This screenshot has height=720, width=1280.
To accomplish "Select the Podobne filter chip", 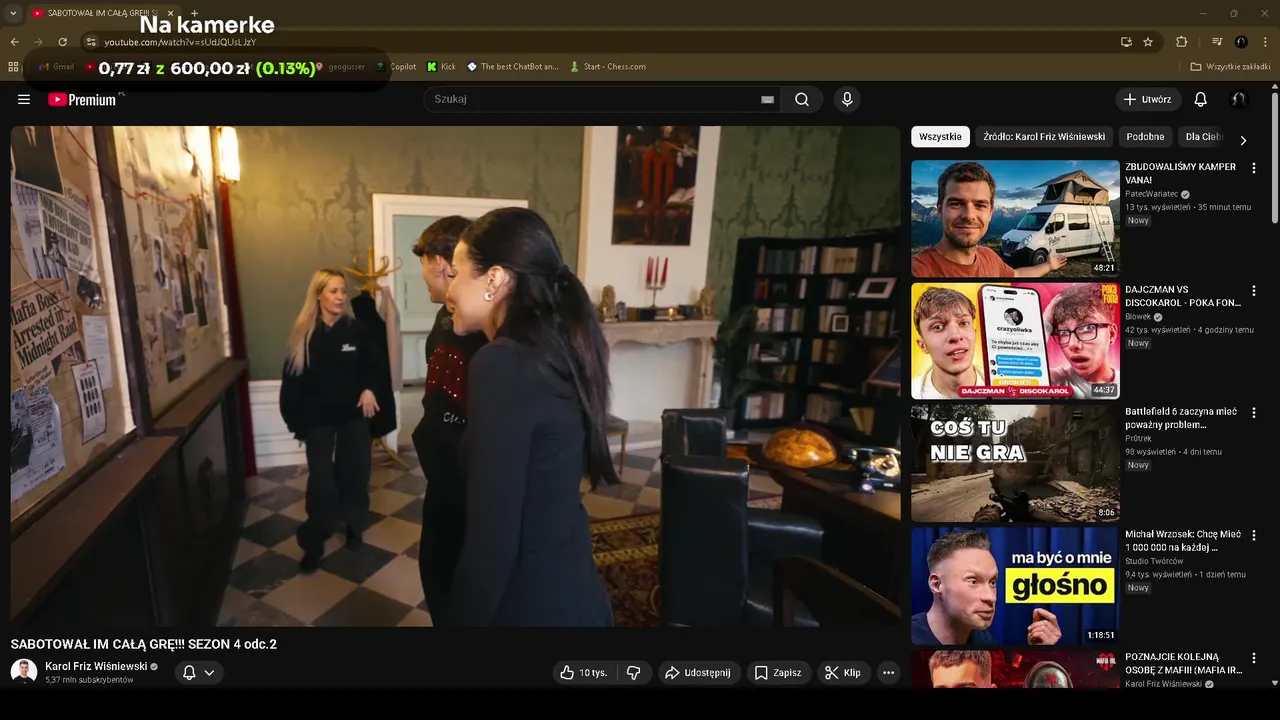I will point(1145,137).
